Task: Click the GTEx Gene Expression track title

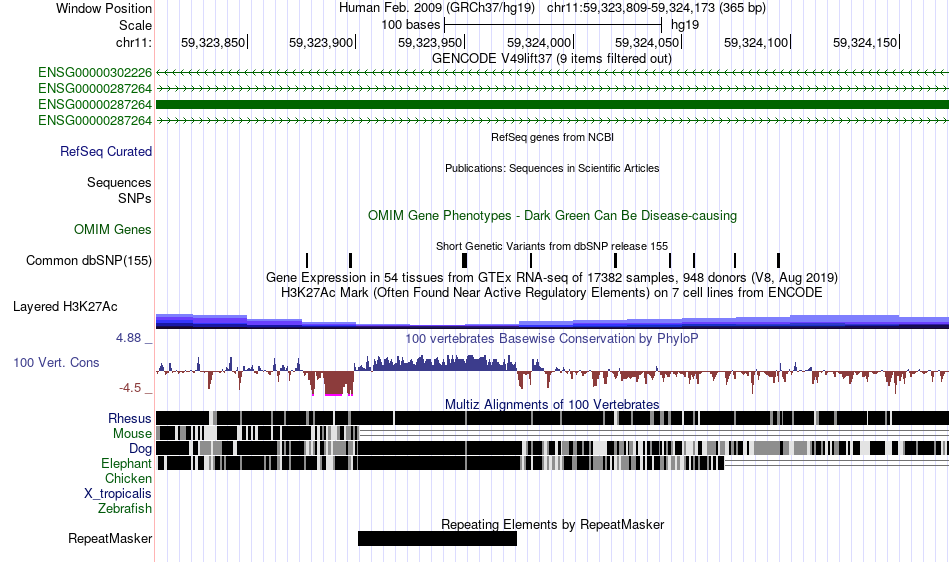Action: pyautogui.click(x=552, y=277)
